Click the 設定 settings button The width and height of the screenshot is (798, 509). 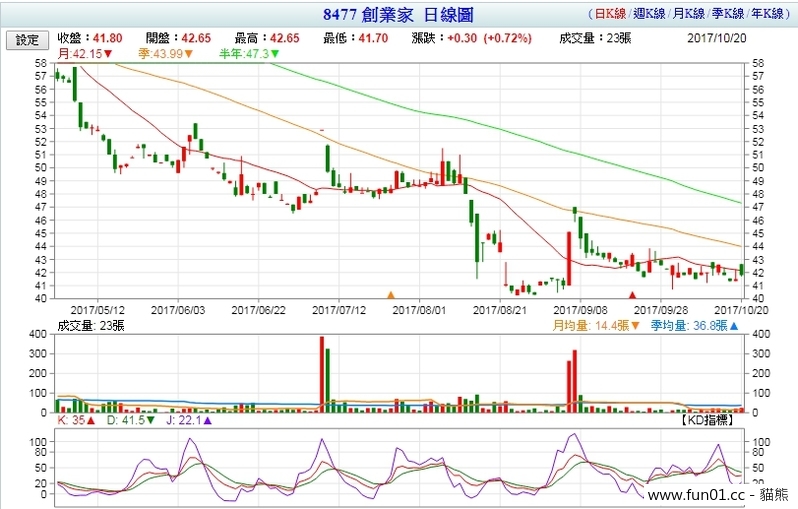pos(27,40)
